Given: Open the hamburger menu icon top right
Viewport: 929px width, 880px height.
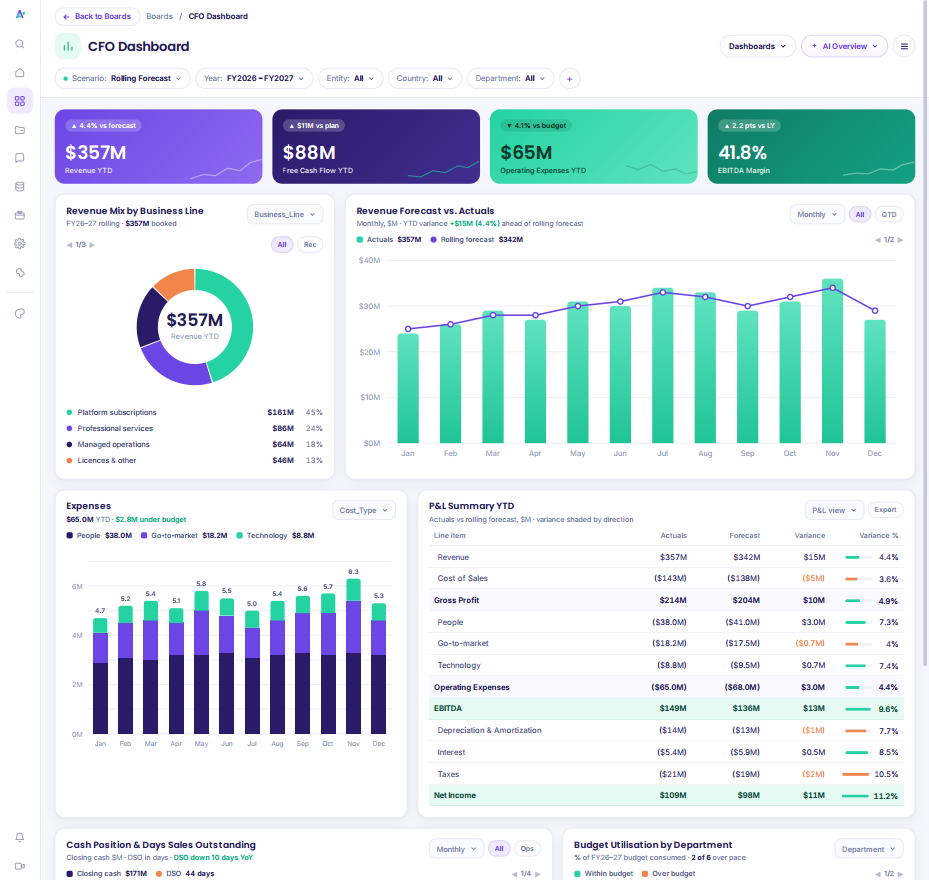Looking at the screenshot, I should 904,46.
